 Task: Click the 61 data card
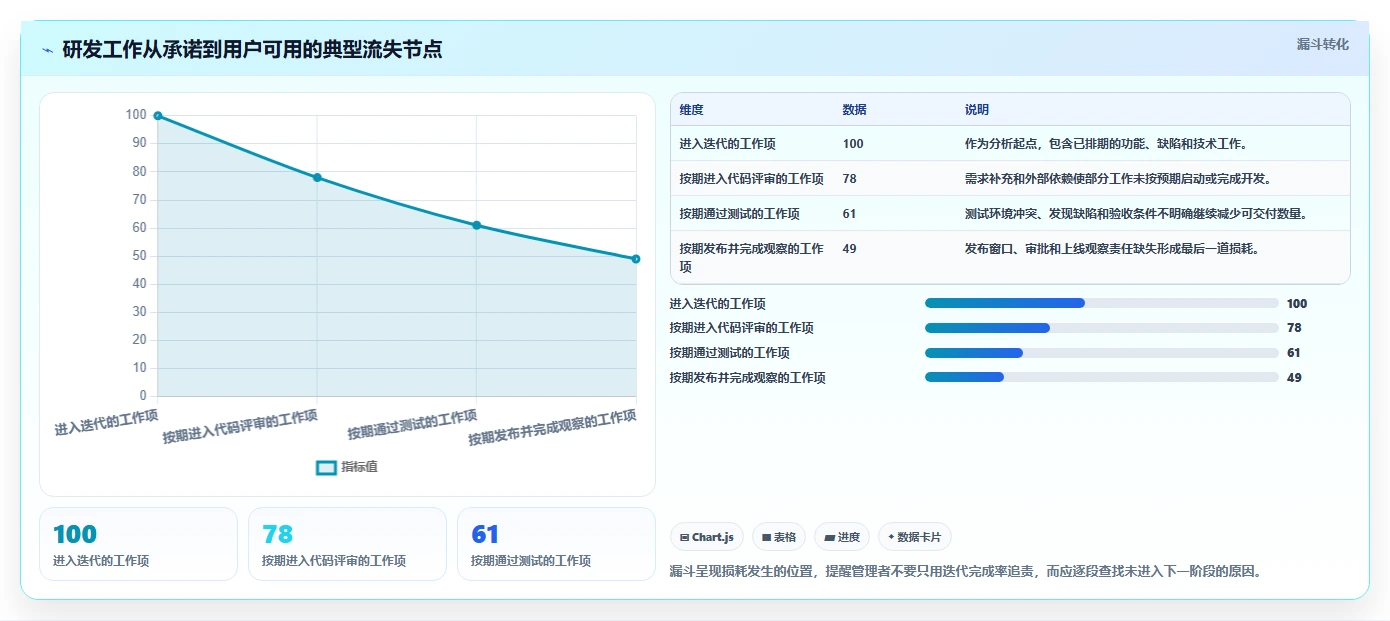pyautogui.click(x=556, y=544)
